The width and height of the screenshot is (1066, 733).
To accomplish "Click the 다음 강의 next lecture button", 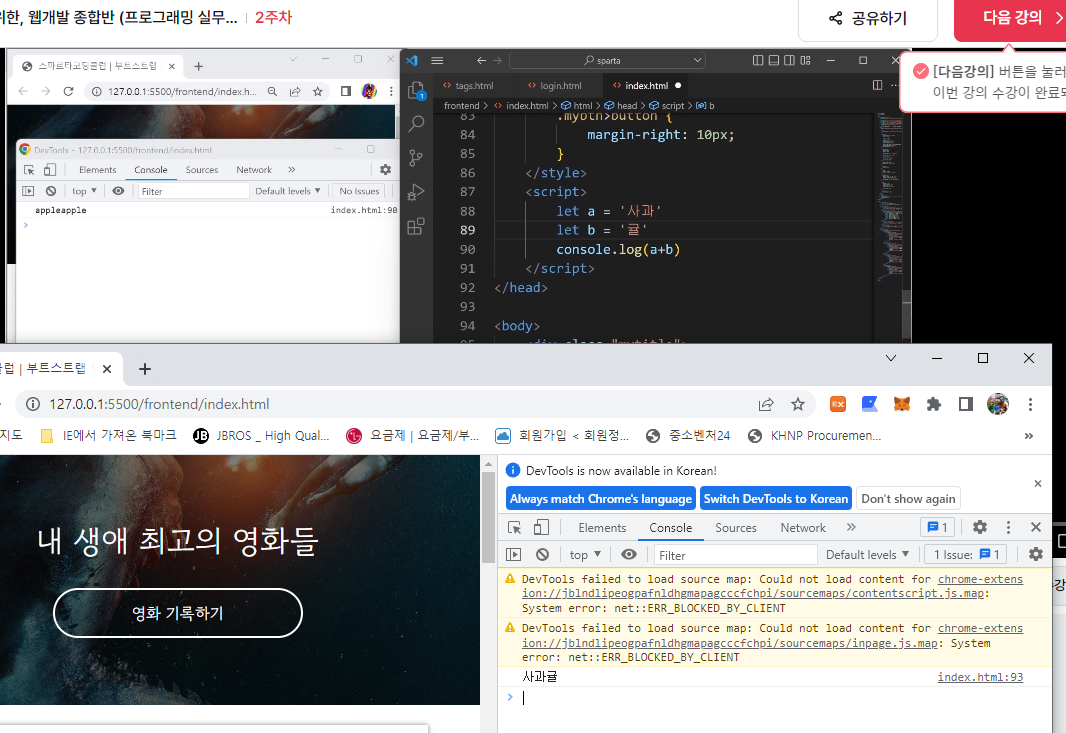I will point(1012,18).
